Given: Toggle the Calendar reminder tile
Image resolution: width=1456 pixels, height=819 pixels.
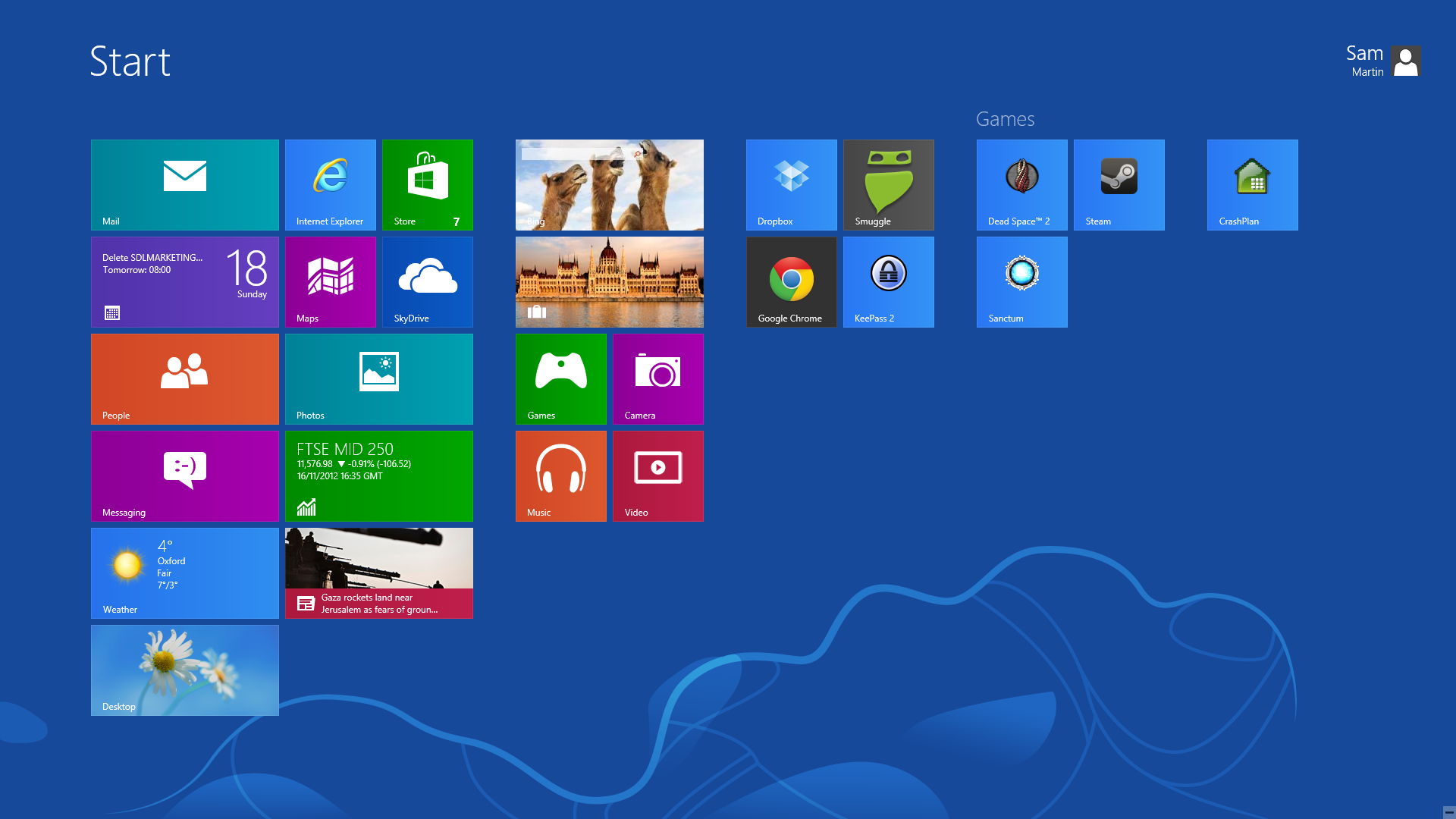Looking at the screenshot, I should pyautogui.click(x=185, y=282).
